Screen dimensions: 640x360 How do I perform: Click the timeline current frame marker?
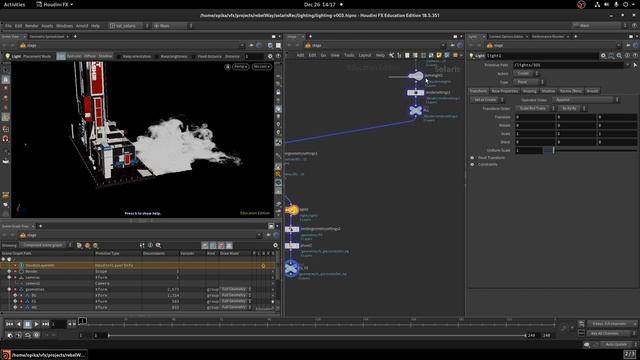(x=82, y=322)
